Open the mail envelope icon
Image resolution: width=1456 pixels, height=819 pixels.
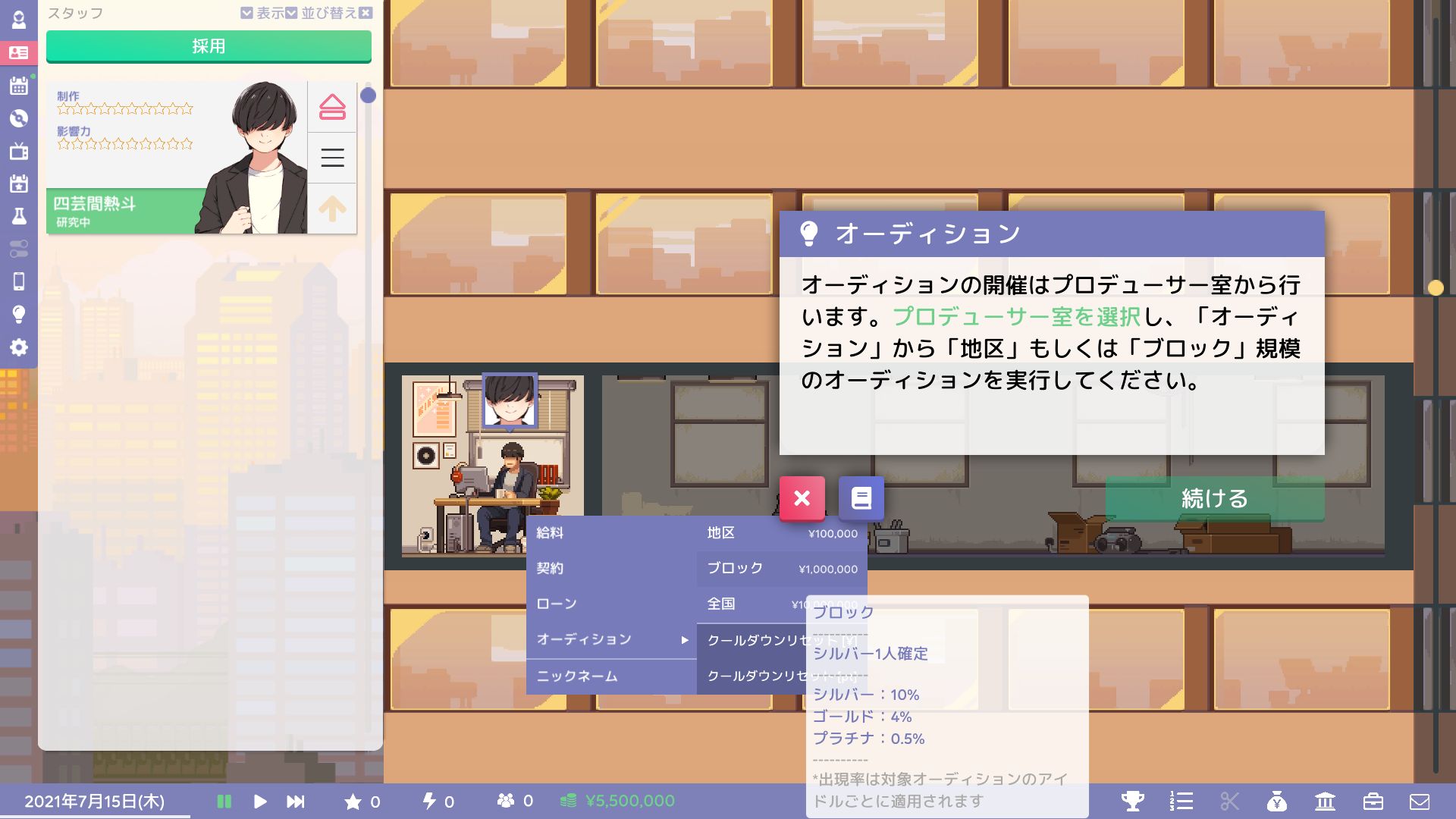click(1420, 802)
